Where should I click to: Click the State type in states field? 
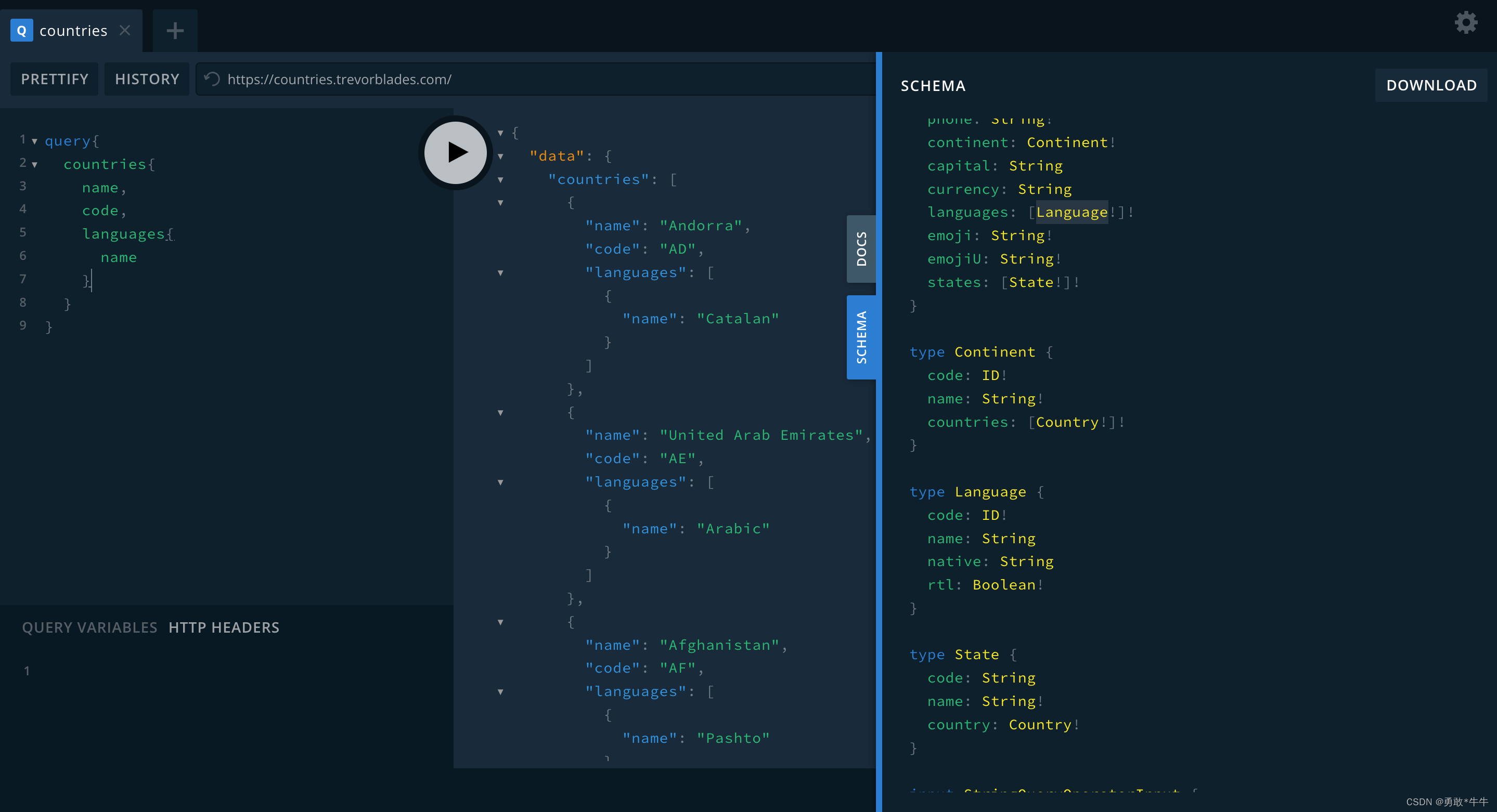(1031, 282)
